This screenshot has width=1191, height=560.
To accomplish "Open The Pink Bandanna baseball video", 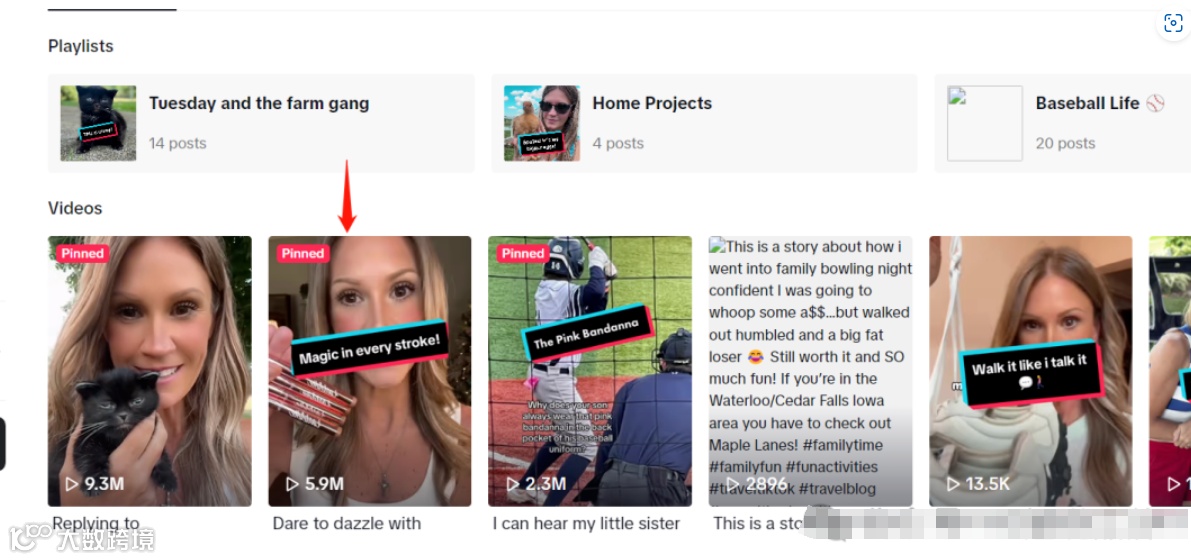I will [590, 371].
